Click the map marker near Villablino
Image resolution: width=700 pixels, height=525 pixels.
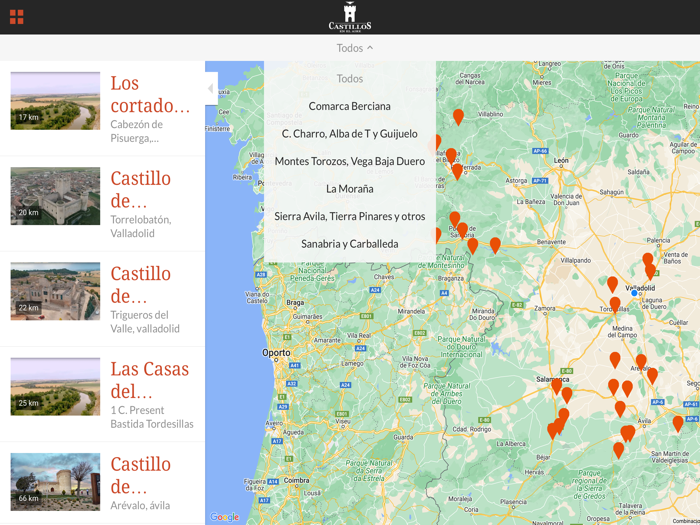pos(458,117)
